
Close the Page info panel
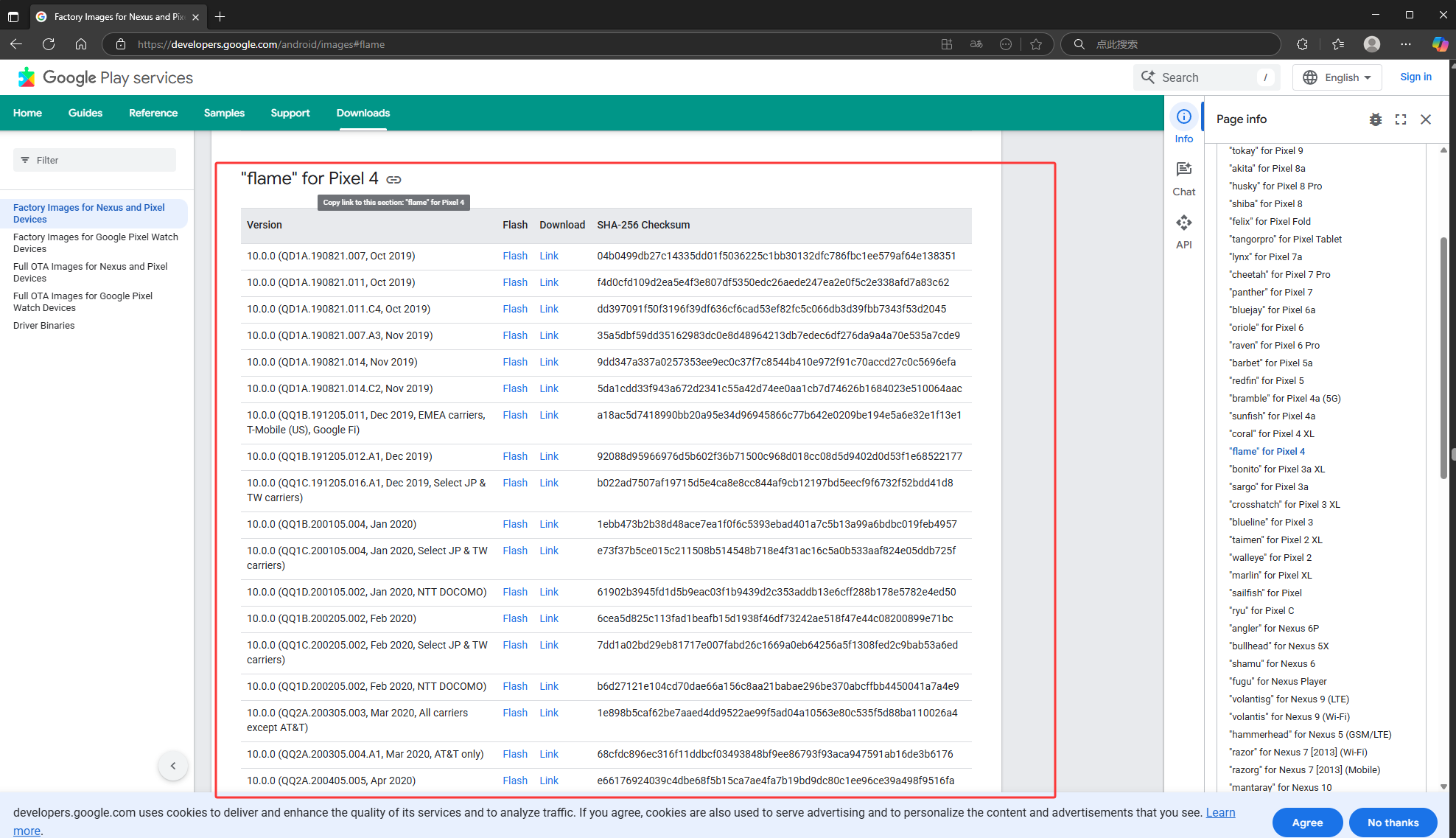click(x=1426, y=119)
